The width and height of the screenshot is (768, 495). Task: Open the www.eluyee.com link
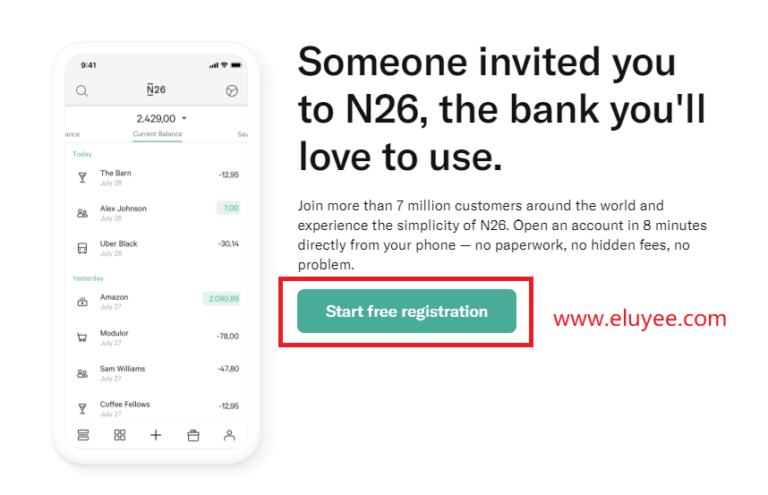pos(639,320)
